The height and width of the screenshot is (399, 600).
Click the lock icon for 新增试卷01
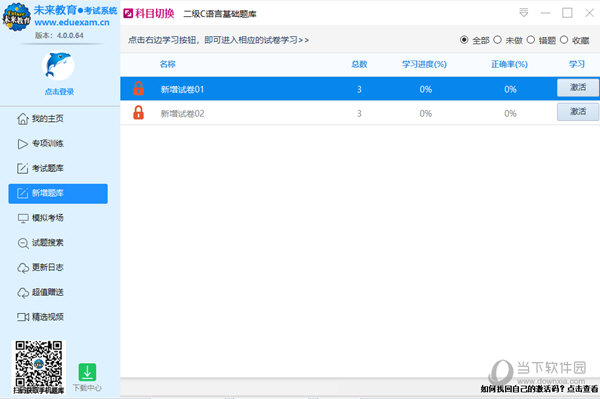point(139,88)
